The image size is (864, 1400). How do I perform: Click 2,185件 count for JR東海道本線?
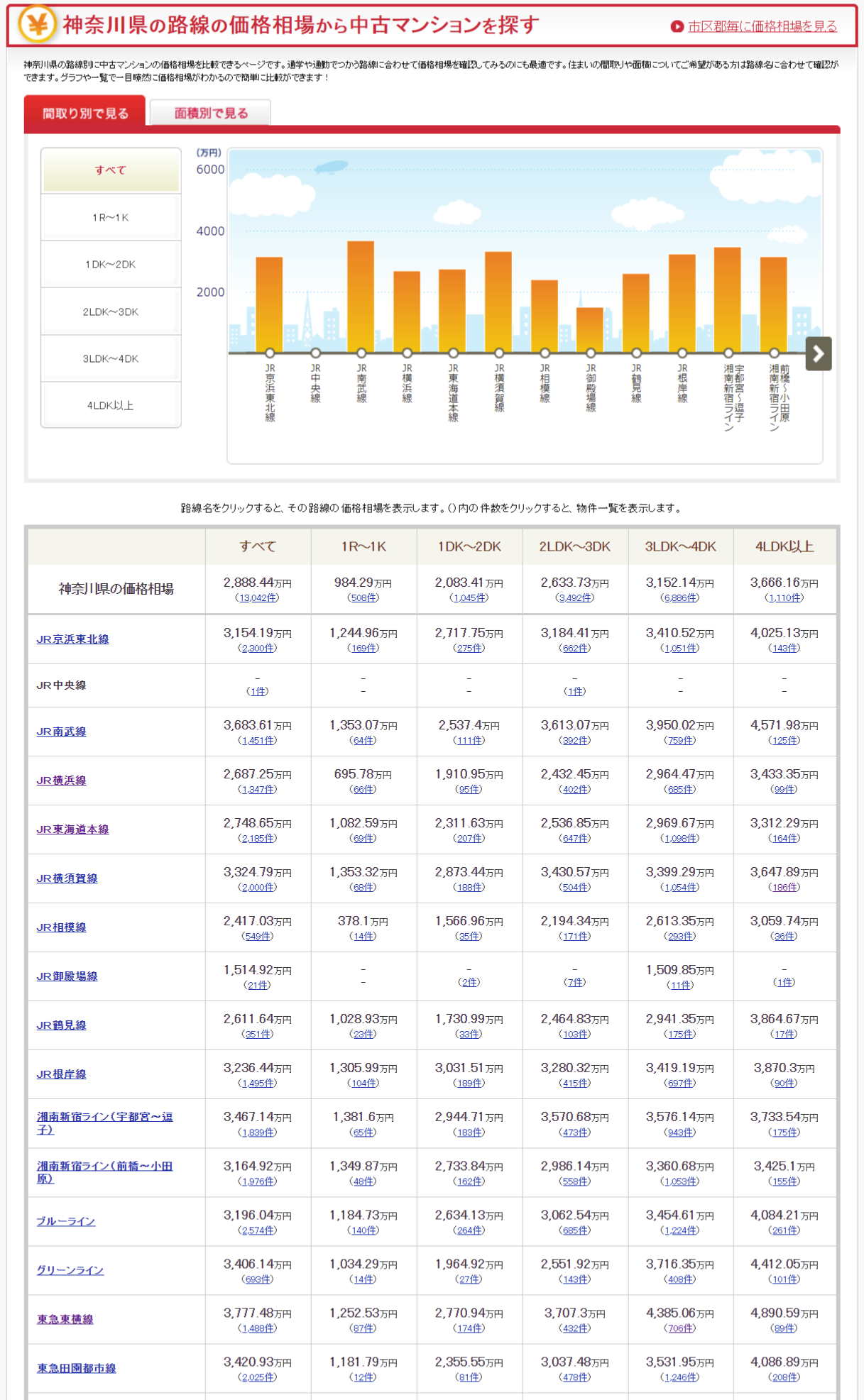[258, 838]
